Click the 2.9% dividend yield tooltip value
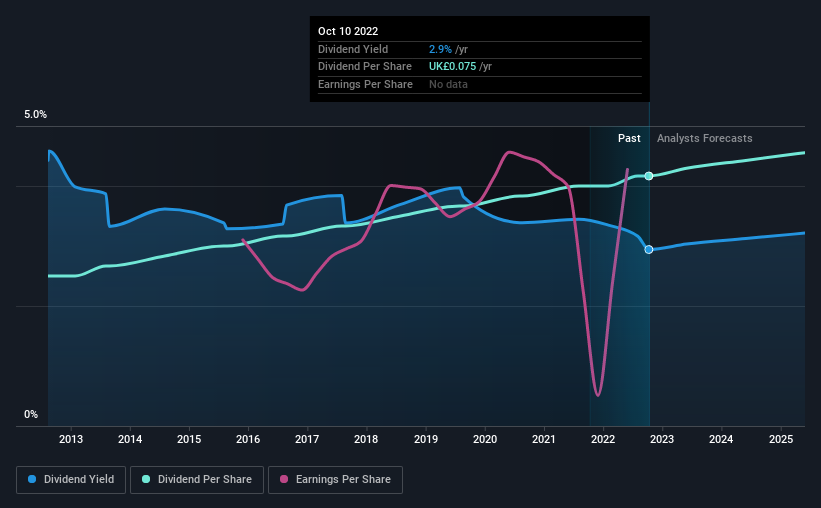The image size is (821, 508). point(440,49)
